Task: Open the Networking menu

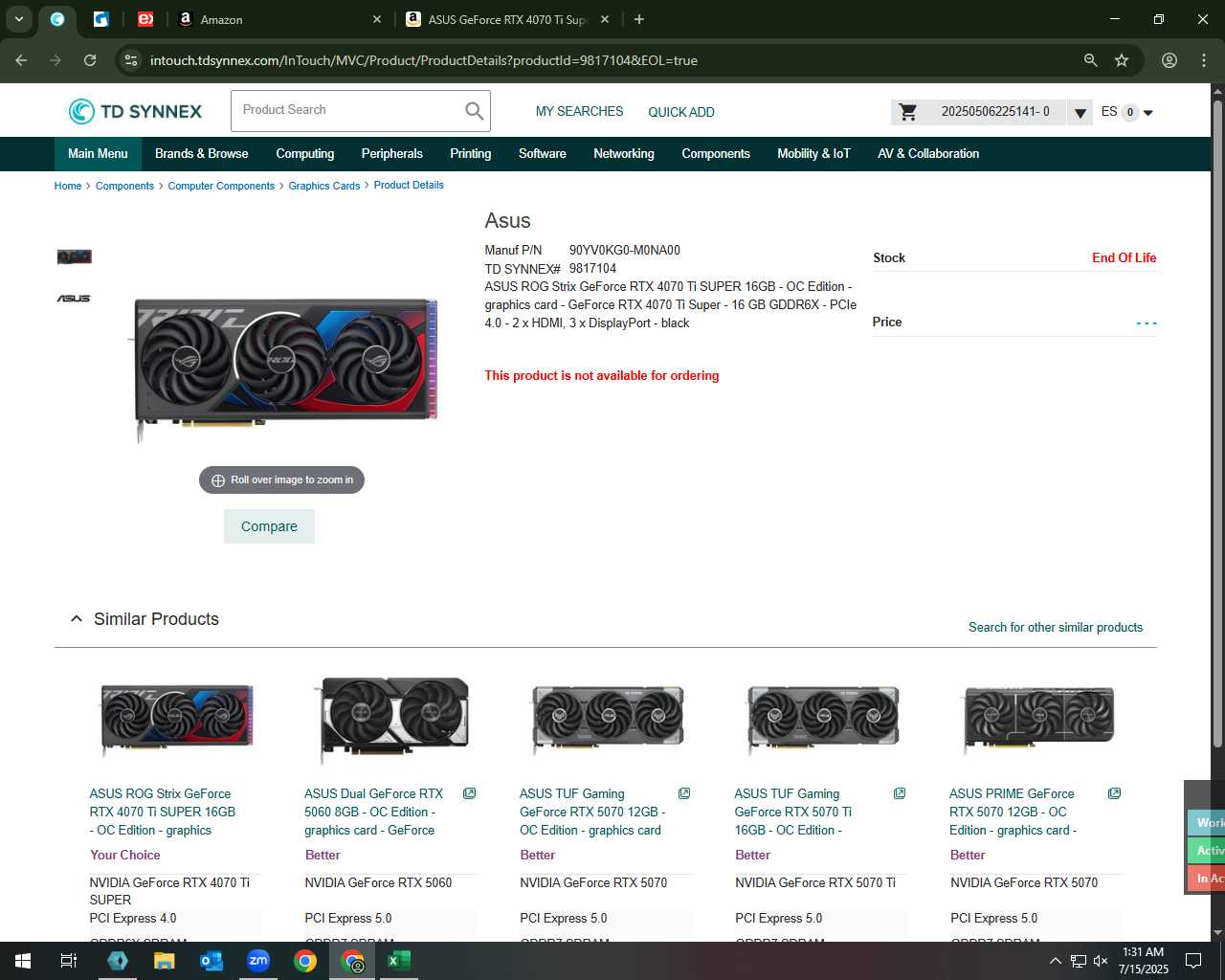Action: 624,154
